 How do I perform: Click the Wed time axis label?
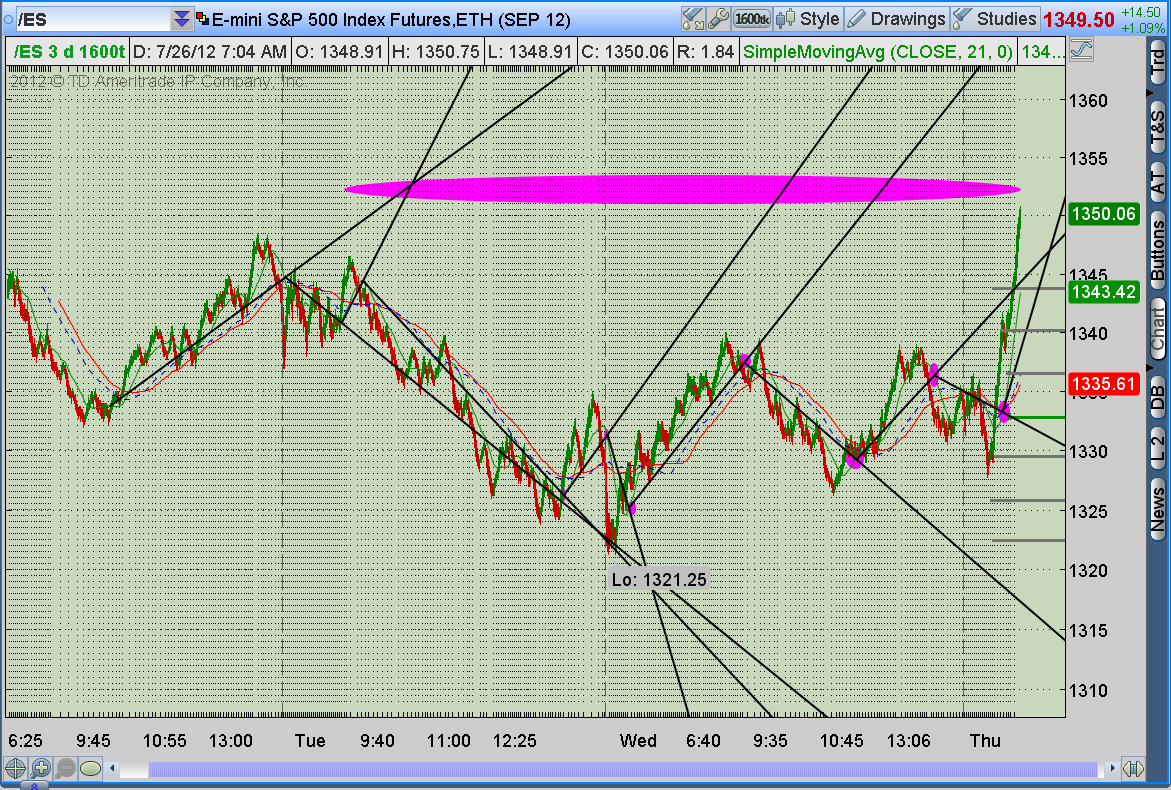638,741
